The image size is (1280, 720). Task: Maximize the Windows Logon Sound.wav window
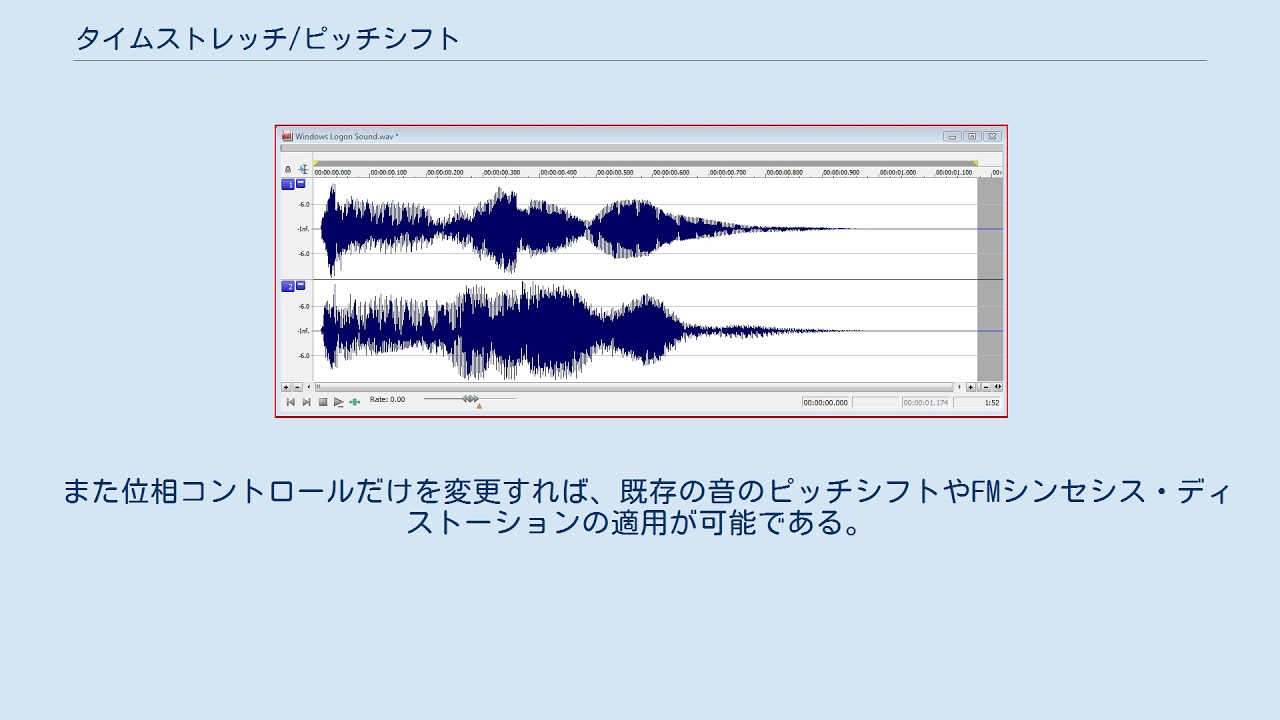(972, 136)
